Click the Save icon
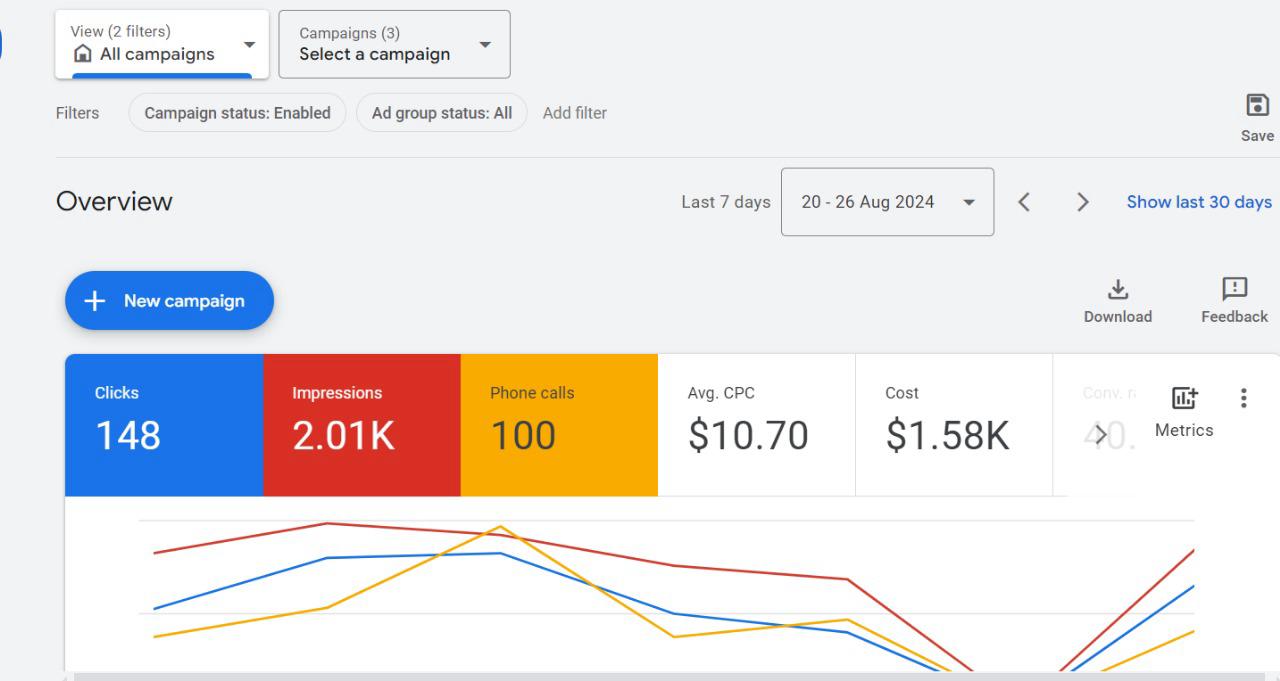The width and height of the screenshot is (1280, 681). [x=1257, y=106]
